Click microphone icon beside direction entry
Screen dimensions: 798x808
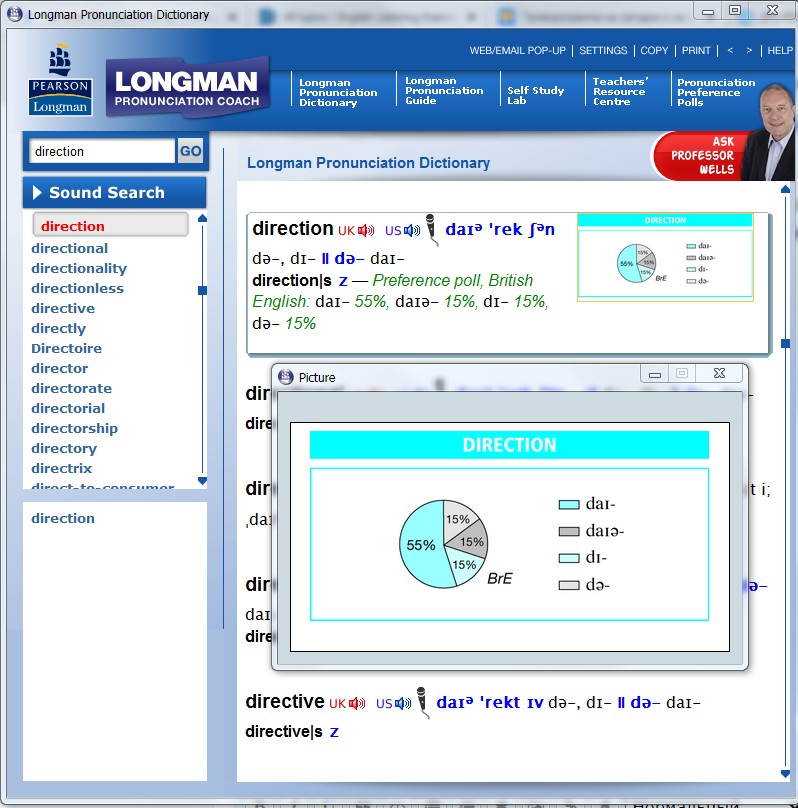[x=430, y=229]
